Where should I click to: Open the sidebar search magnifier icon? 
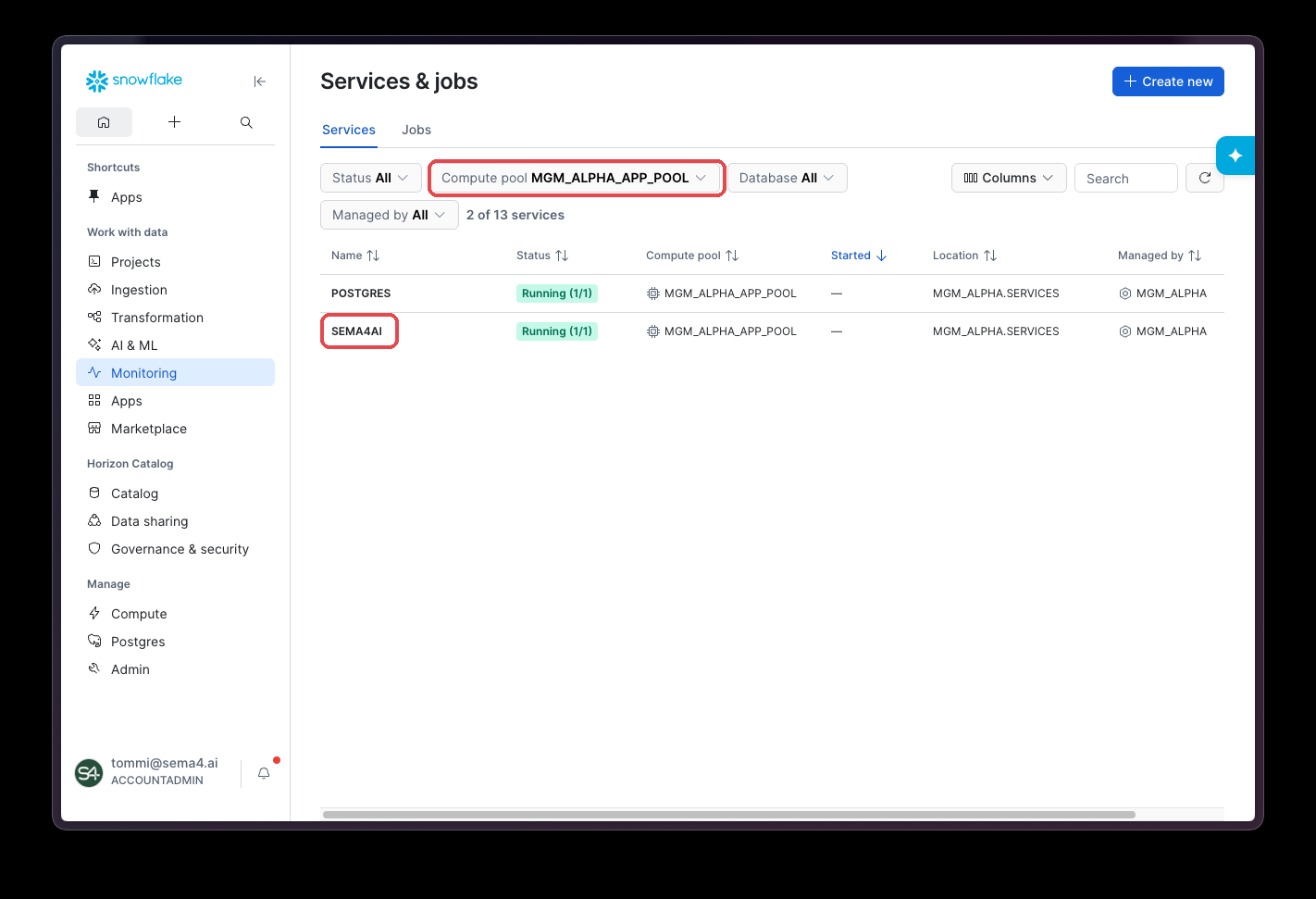pyautogui.click(x=246, y=122)
